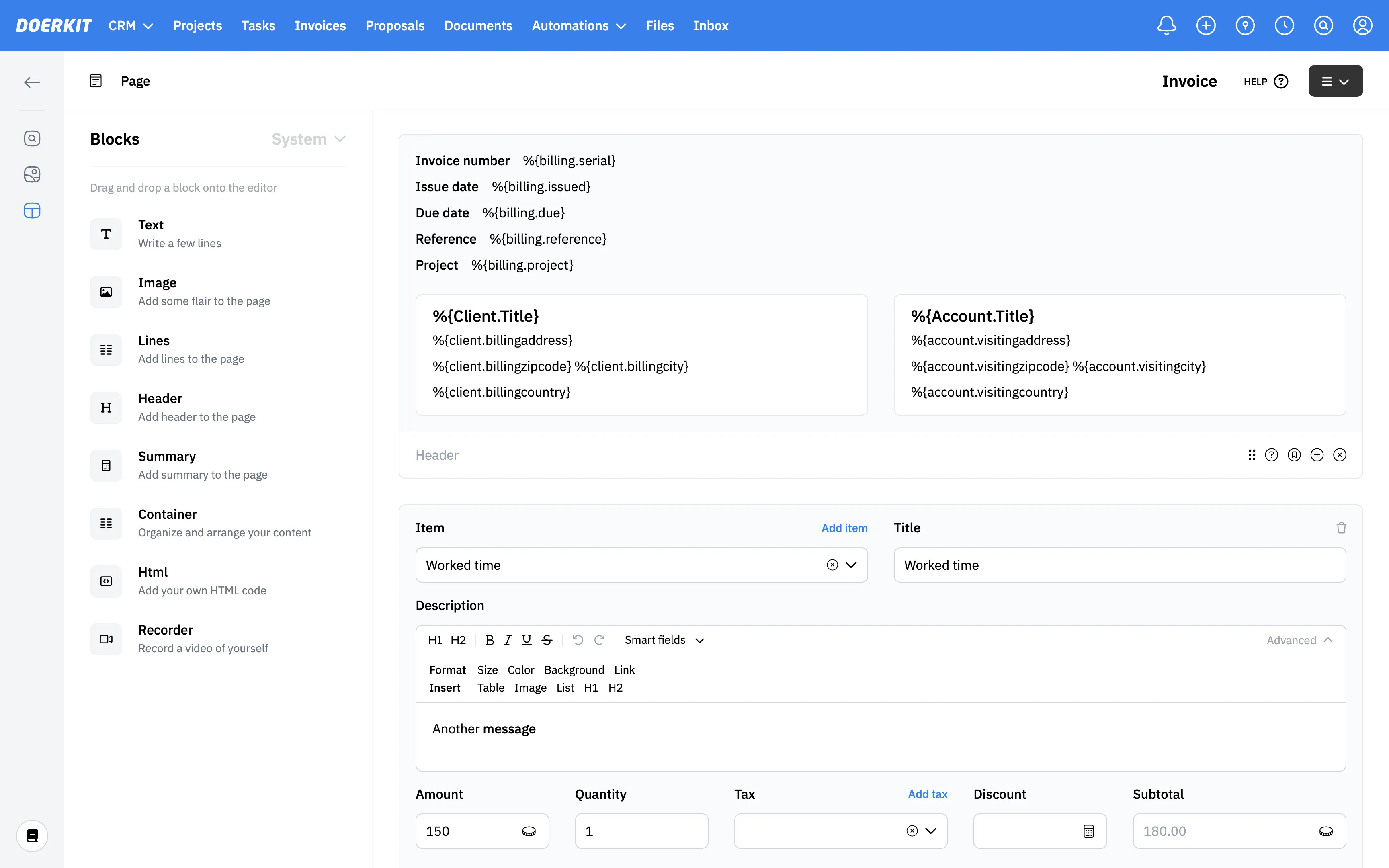The height and width of the screenshot is (868, 1389).
Task: Open calculator icon in Discount field
Action: (1088, 831)
